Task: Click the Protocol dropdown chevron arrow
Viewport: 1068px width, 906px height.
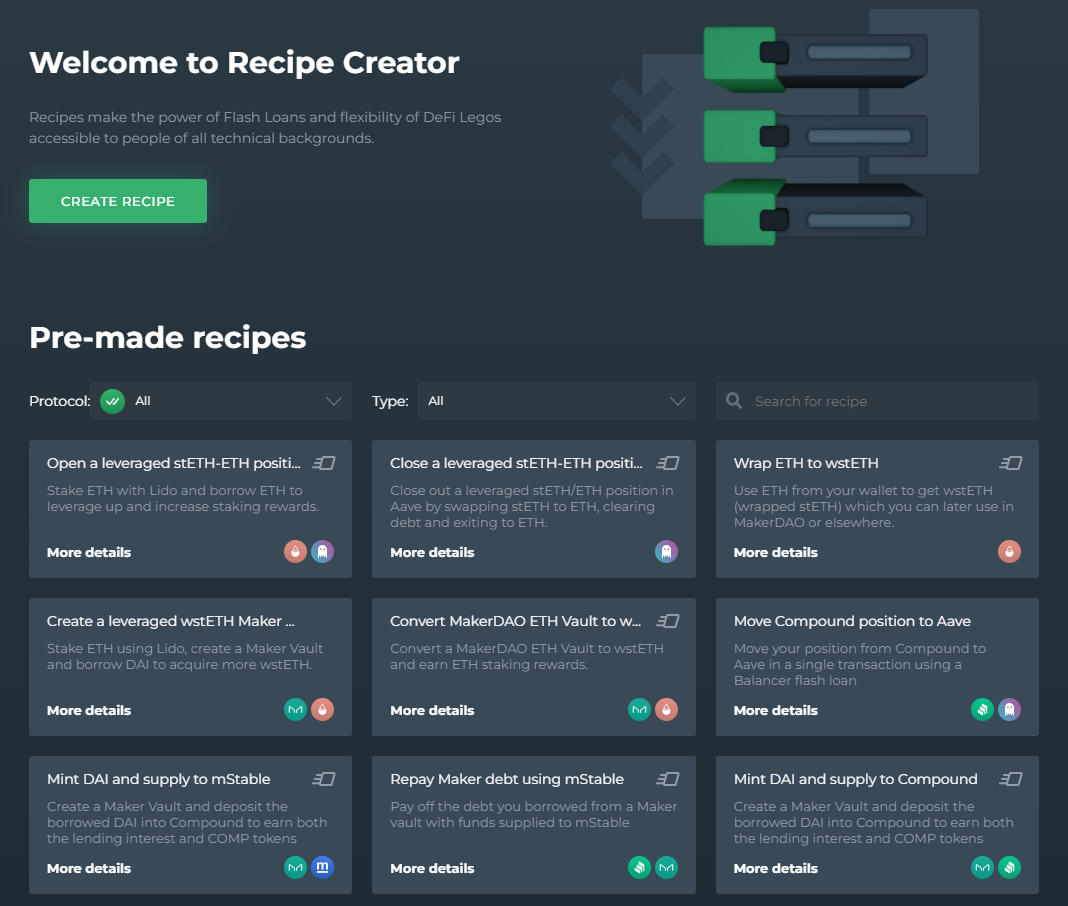Action: [334, 401]
